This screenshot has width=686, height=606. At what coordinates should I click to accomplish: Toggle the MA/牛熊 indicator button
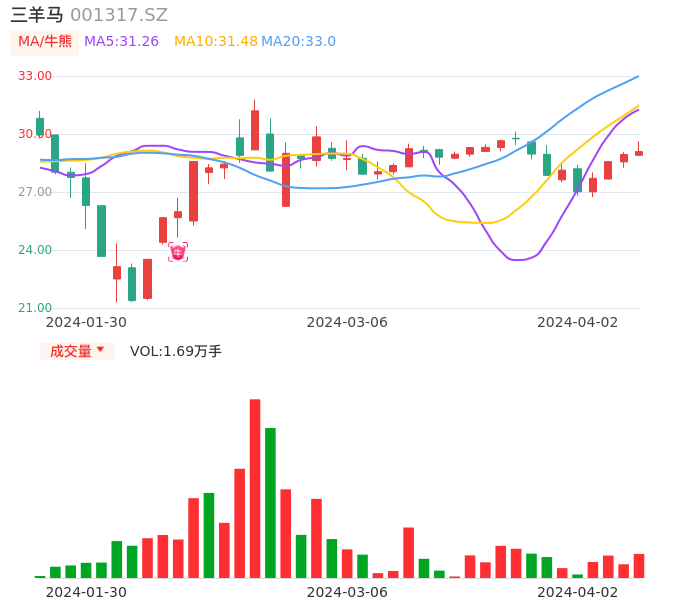[44, 42]
